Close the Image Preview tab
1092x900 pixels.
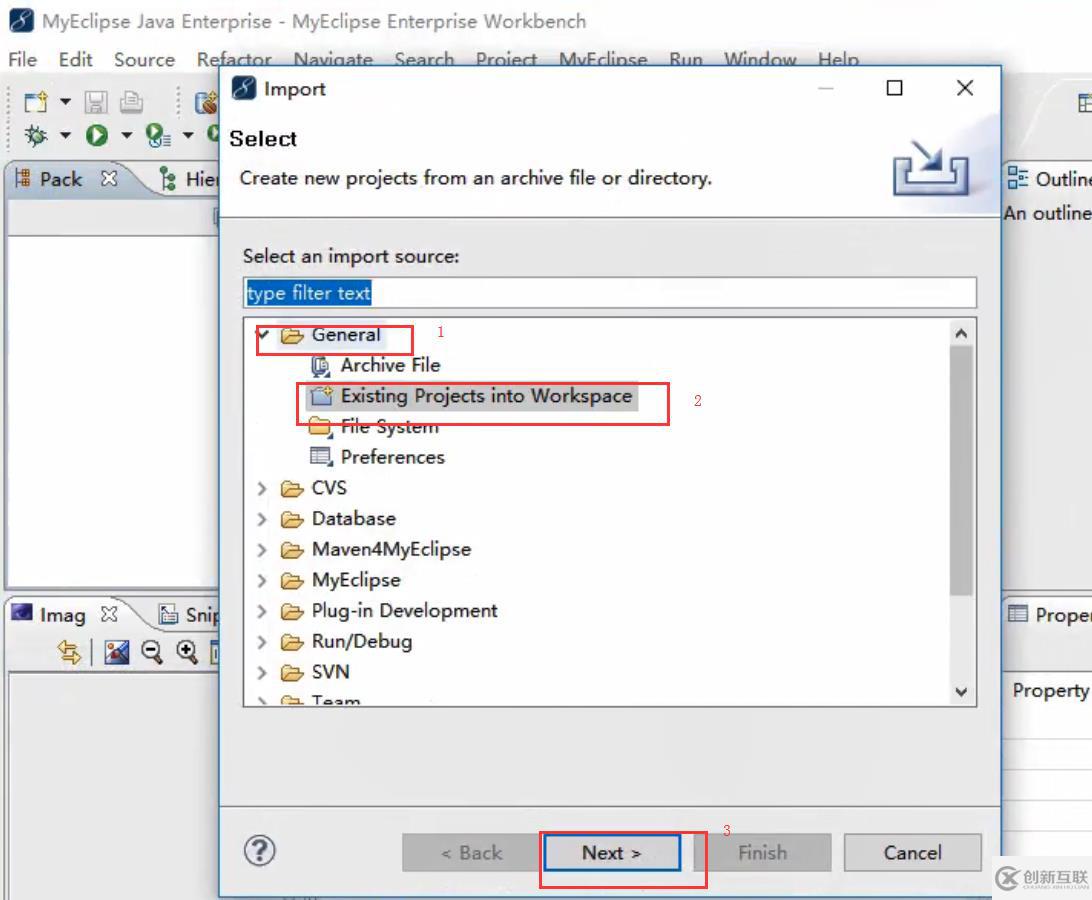coord(109,614)
